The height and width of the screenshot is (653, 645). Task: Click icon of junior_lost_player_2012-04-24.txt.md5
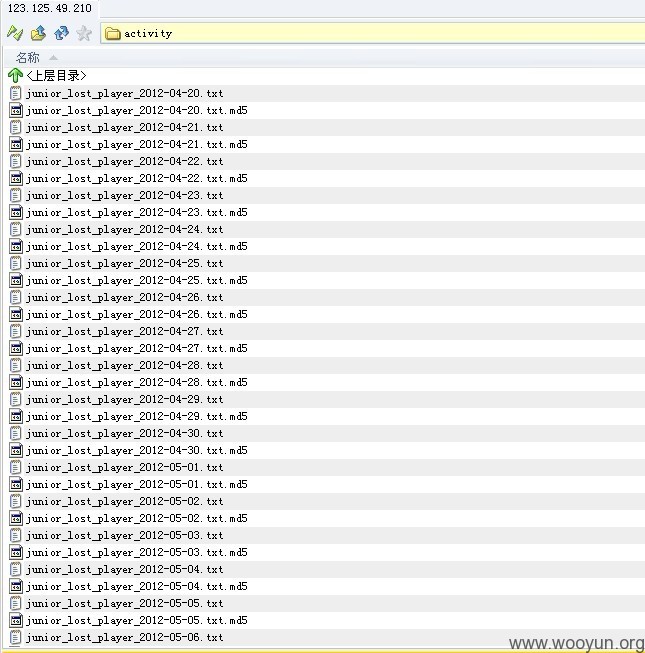click(16, 246)
